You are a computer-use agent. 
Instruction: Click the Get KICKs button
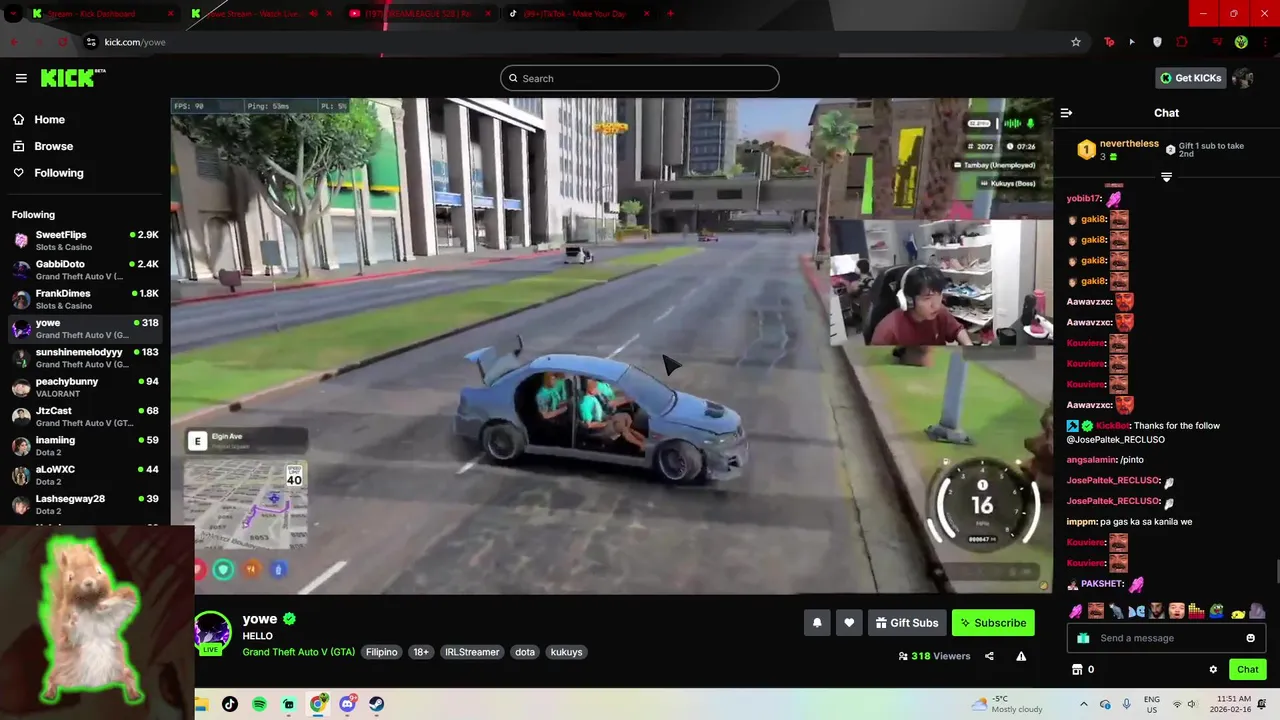click(1190, 78)
